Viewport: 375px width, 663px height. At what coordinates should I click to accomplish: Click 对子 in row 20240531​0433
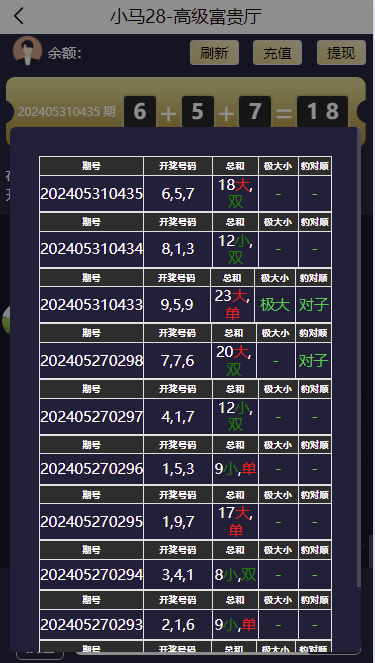click(x=314, y=304)
